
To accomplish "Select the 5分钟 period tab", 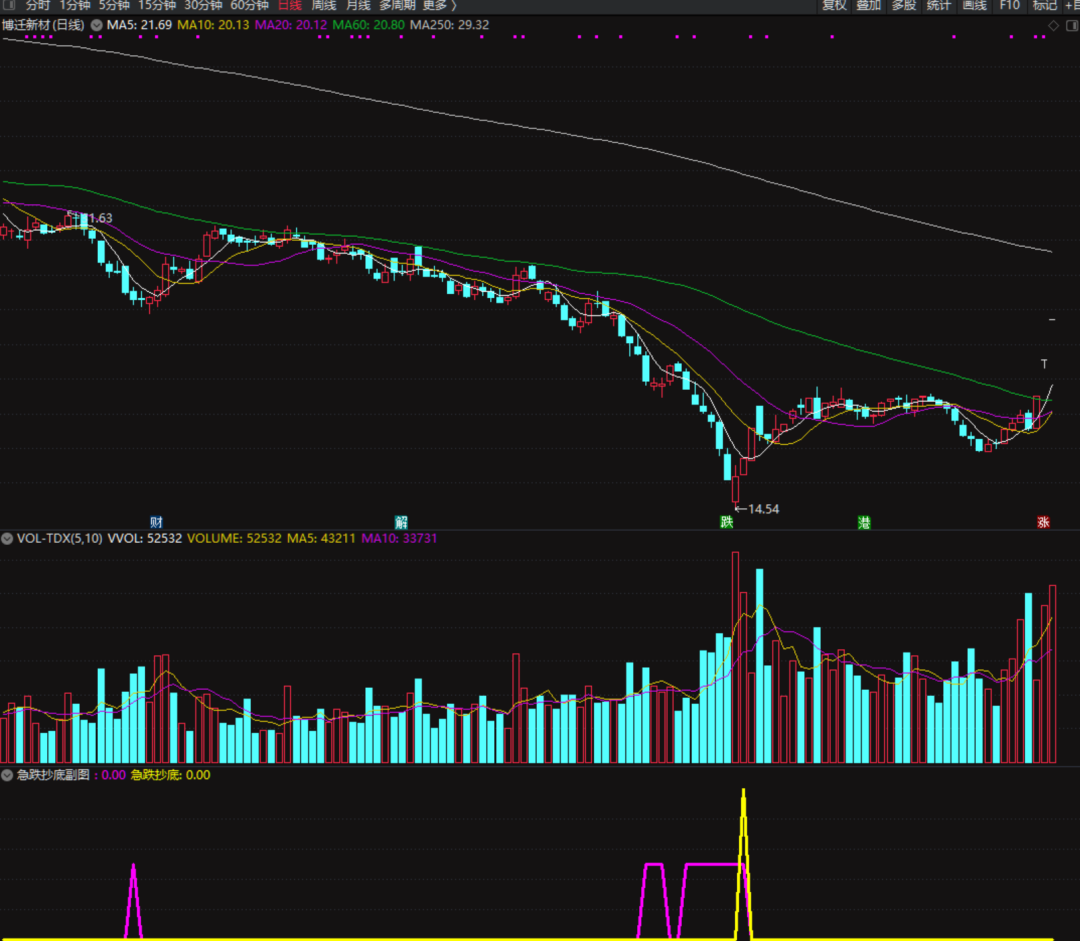I will [x=114, y=6].
